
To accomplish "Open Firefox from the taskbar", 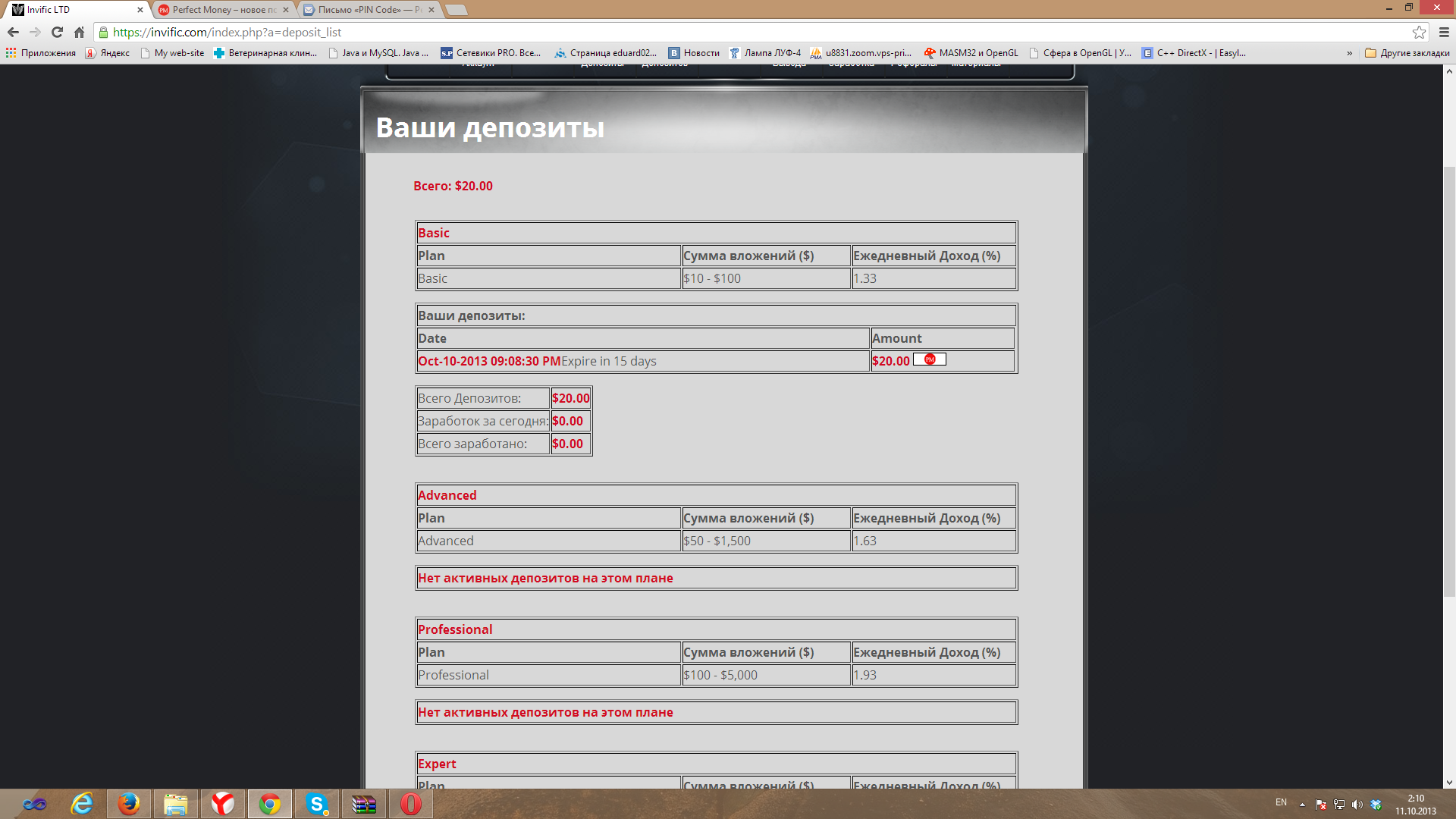I will (x=129, y=804).
